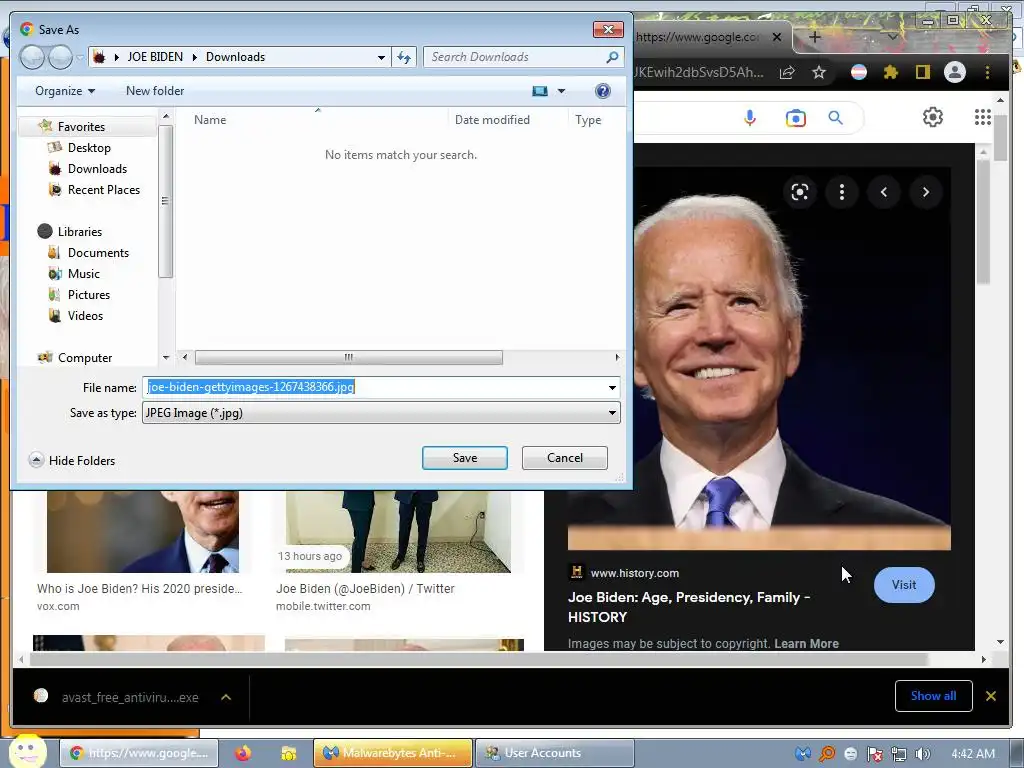The height and width of the screenshot is (768, 1024).
Task: Open the Organize dropdown menu
Action: [65, 91]
